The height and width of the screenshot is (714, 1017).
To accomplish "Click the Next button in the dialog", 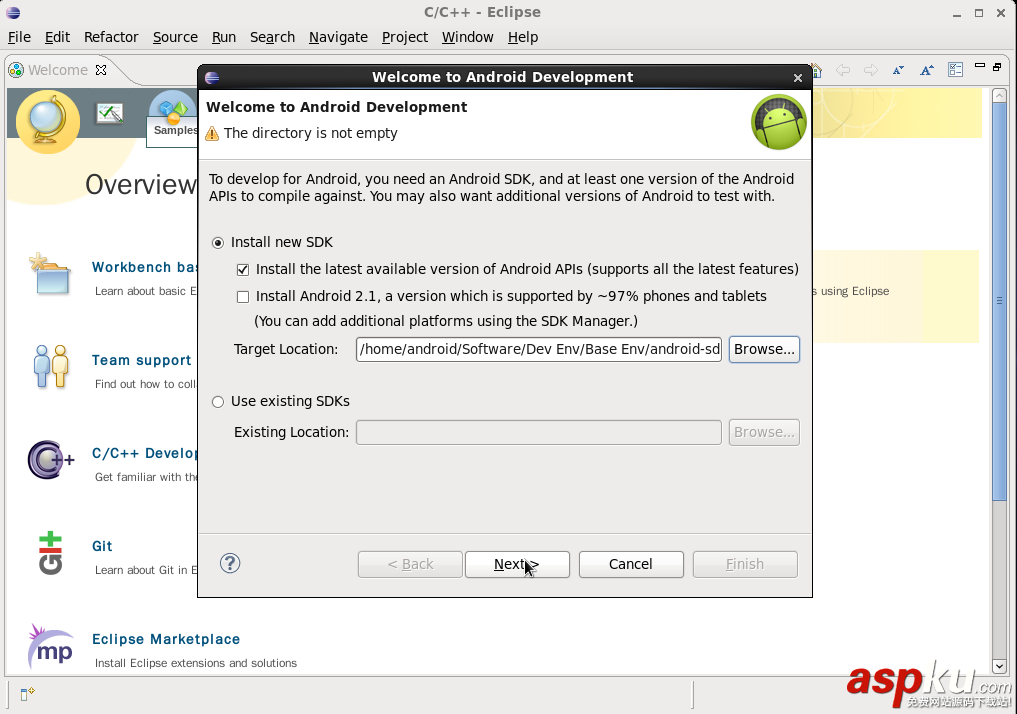I will (x=517, y=564).
